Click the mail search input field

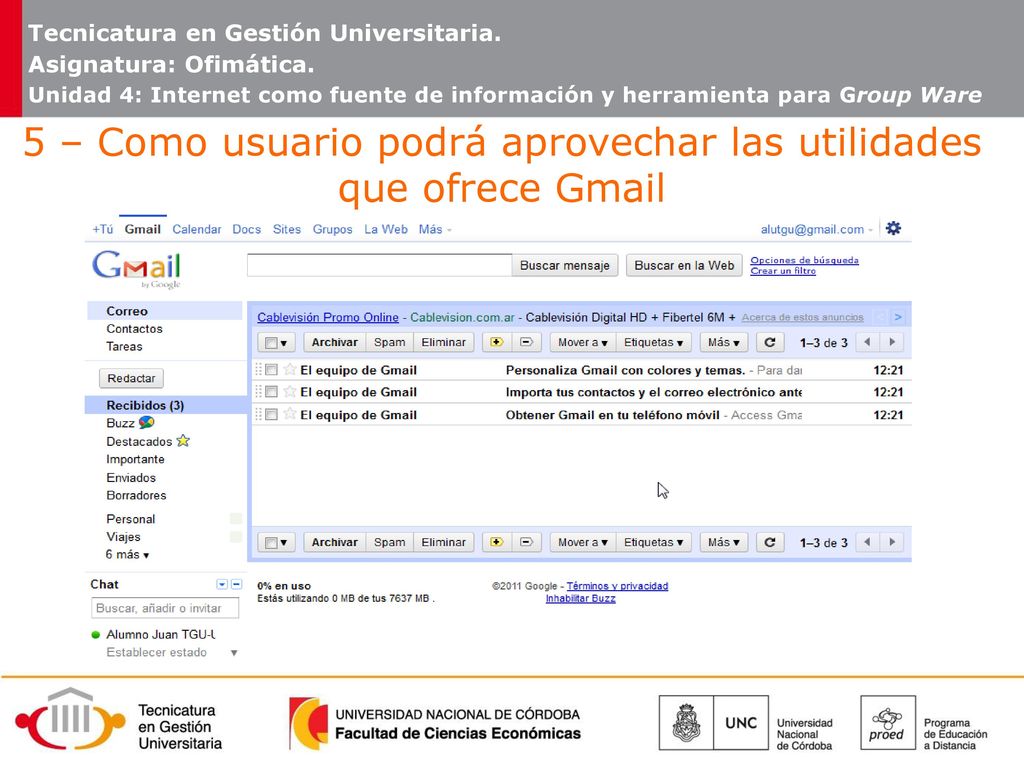point(379,265)
